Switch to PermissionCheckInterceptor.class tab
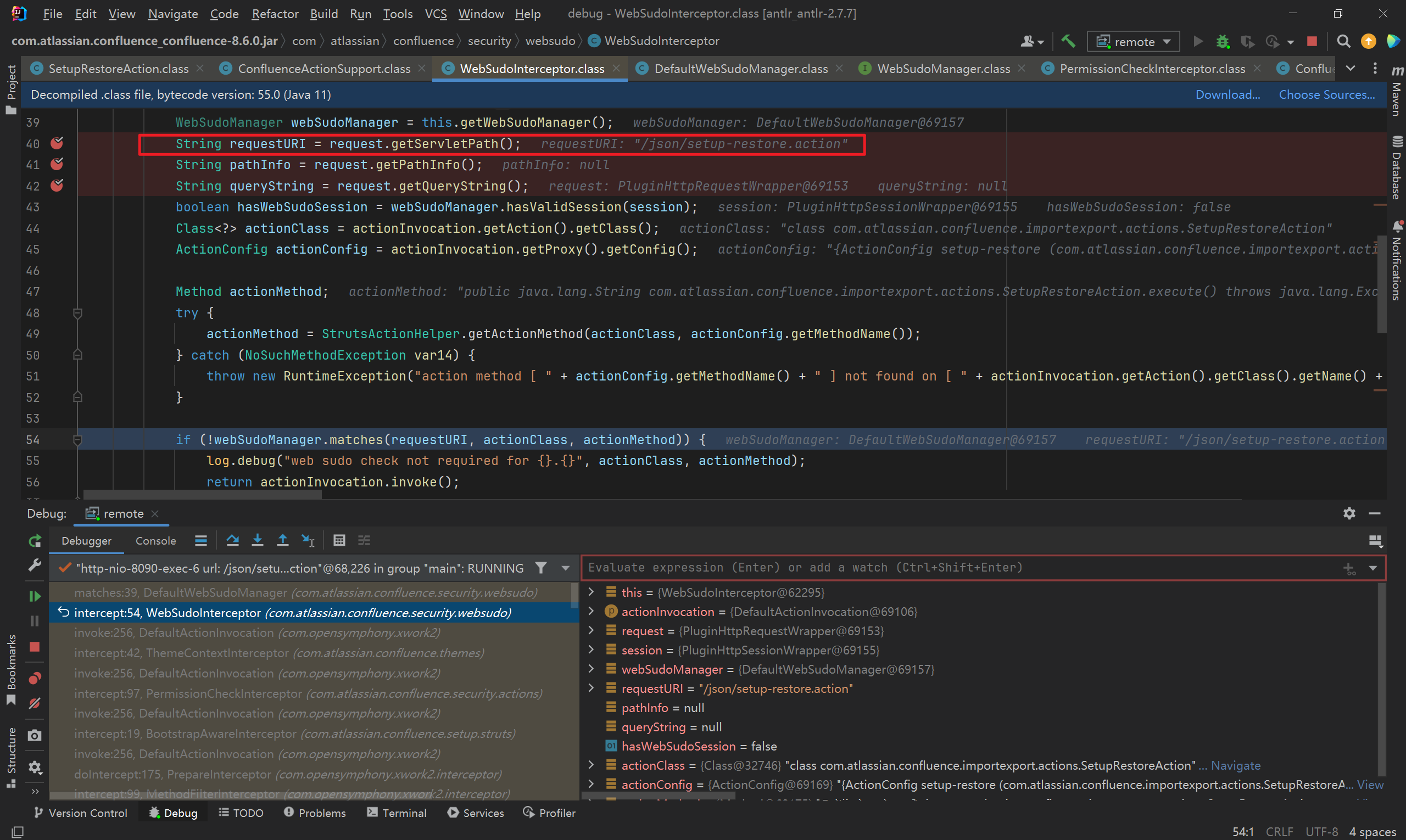Image resolution: width=1406 pixels, height=840 pixels. pos(1152,69)
